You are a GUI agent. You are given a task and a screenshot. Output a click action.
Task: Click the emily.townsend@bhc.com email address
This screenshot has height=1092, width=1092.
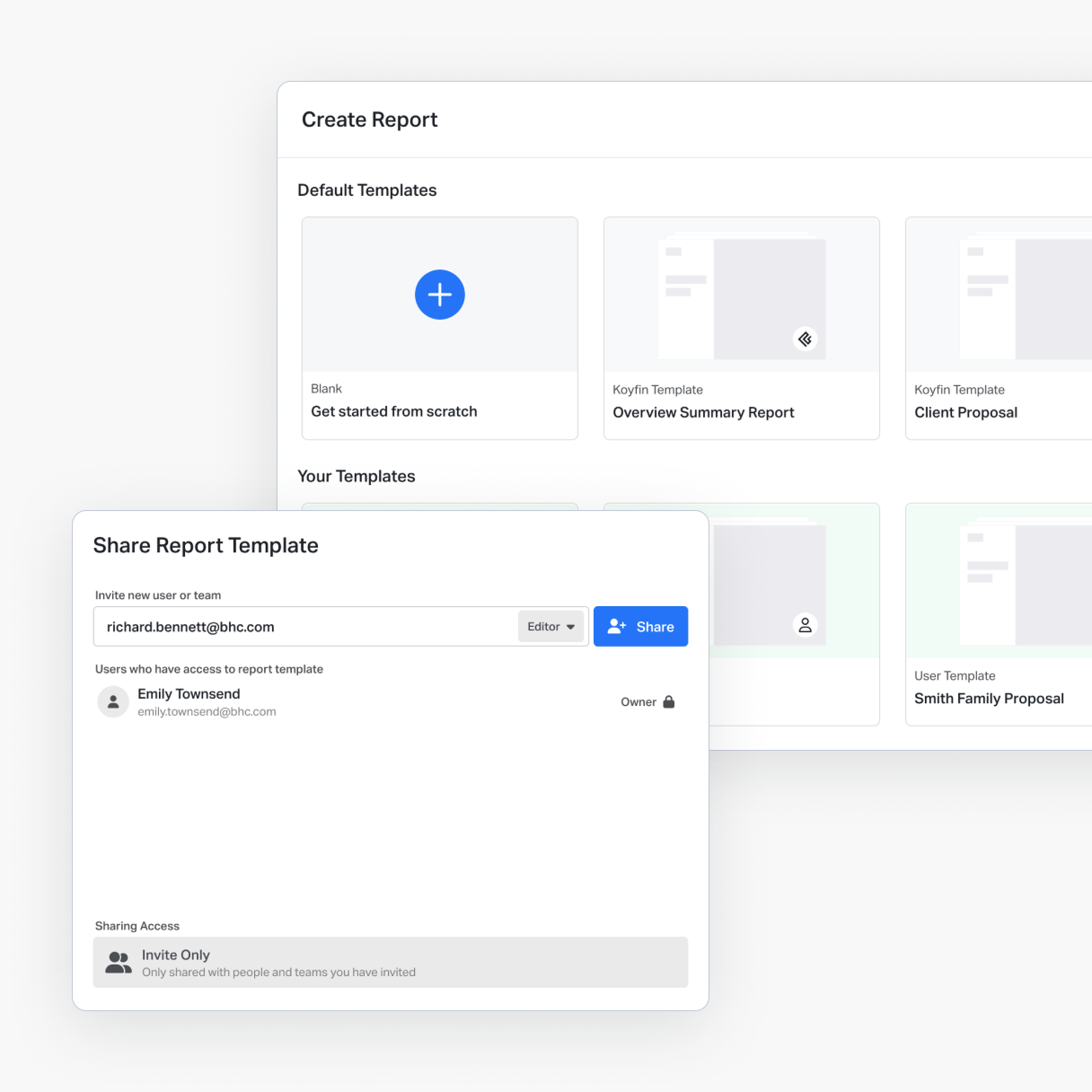coord(207,712)
